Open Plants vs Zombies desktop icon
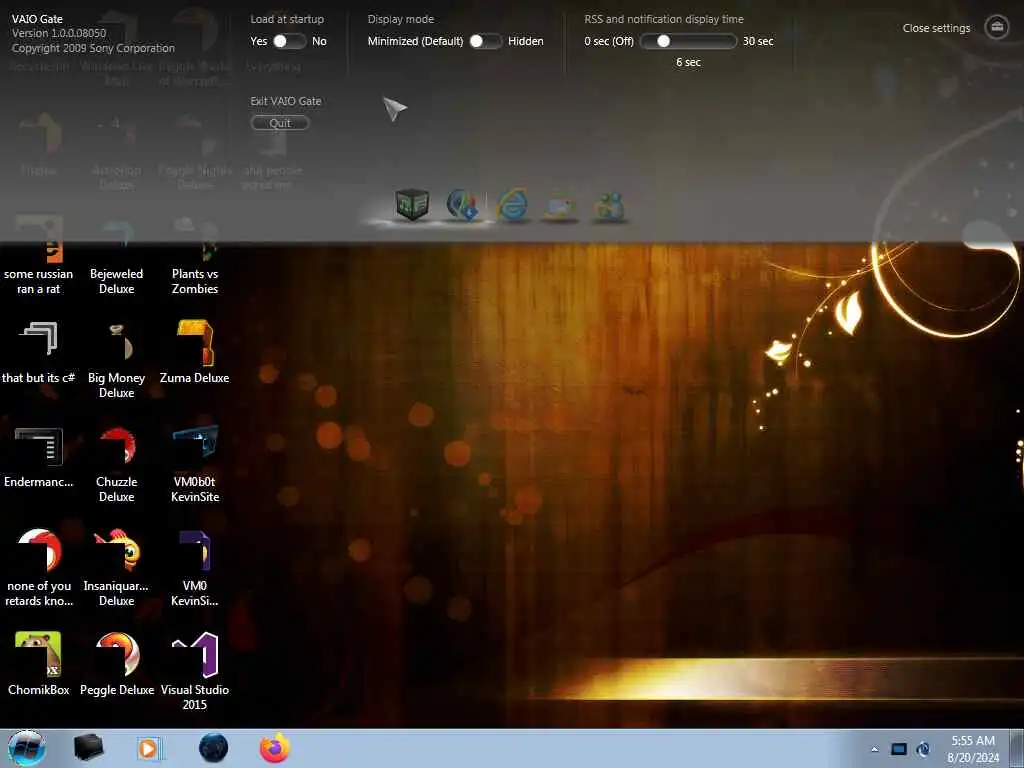The height and width of the screenshot is (768, 1024). click(195, 258)
